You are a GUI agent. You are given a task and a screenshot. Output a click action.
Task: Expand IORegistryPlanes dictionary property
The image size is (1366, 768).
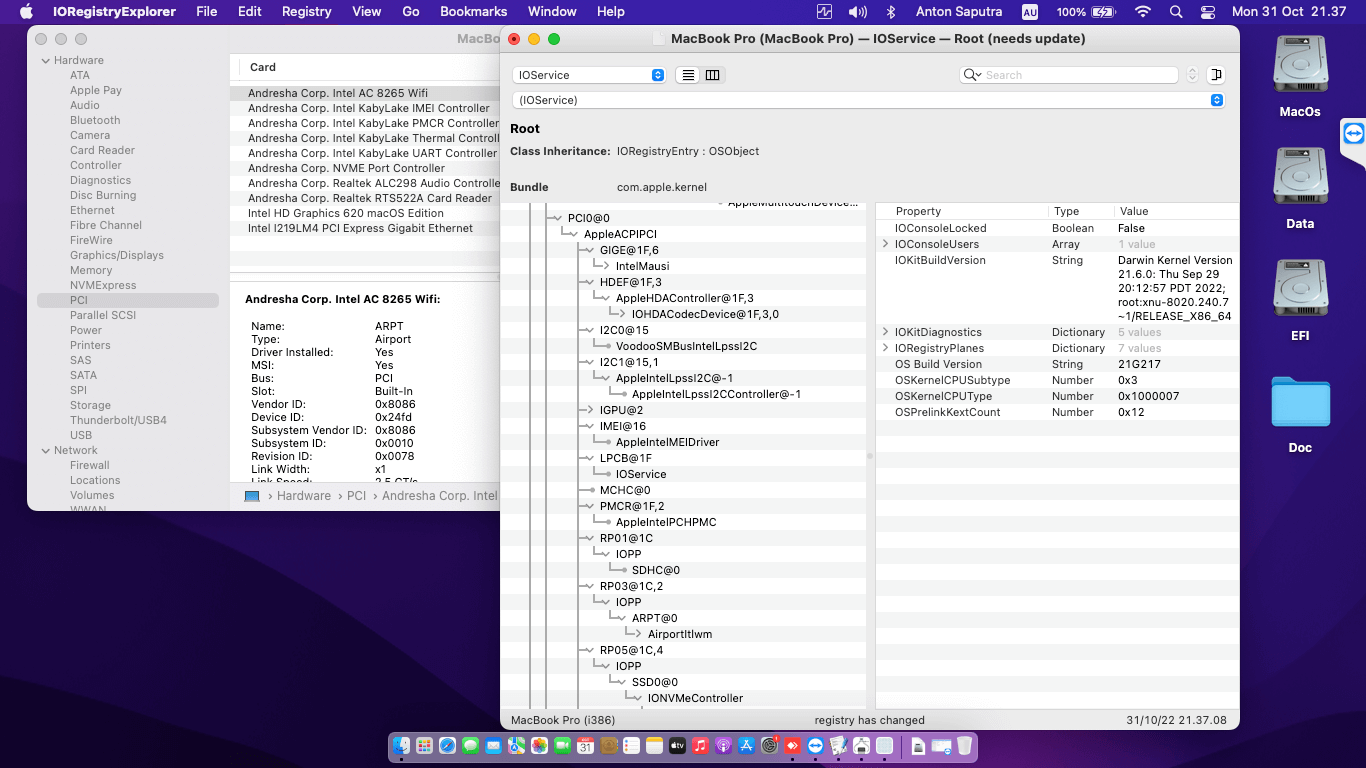tap(886, 348)
